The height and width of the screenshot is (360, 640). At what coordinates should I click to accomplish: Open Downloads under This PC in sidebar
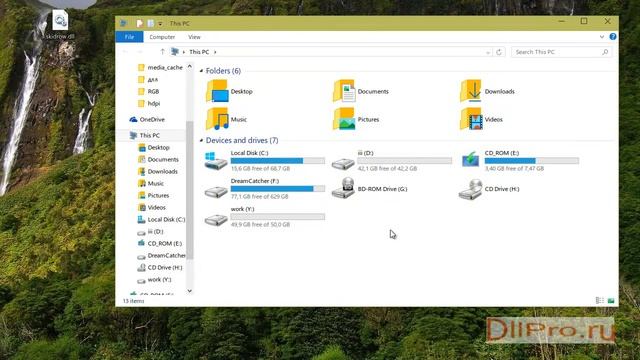tap(158, 171)
